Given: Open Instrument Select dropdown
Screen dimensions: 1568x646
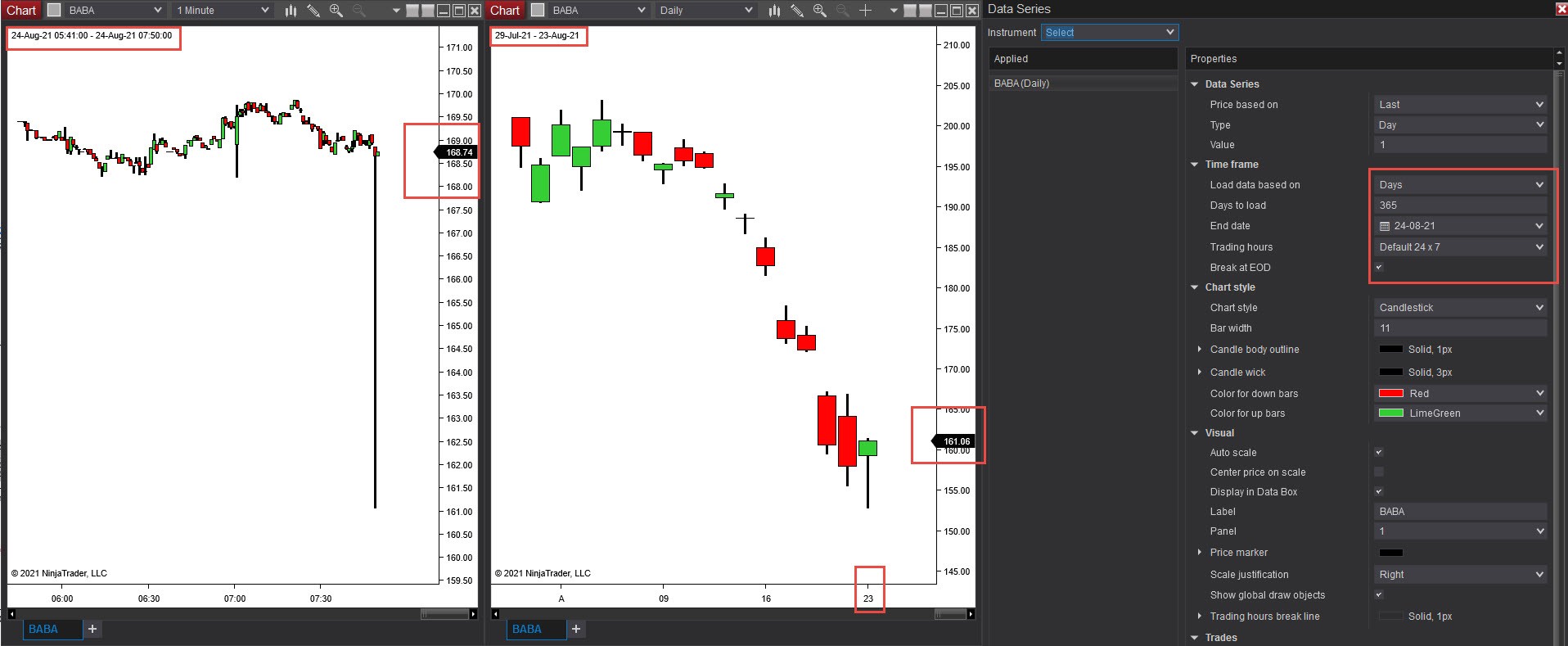Looking at the screenshot, I should pos(1109,33).
